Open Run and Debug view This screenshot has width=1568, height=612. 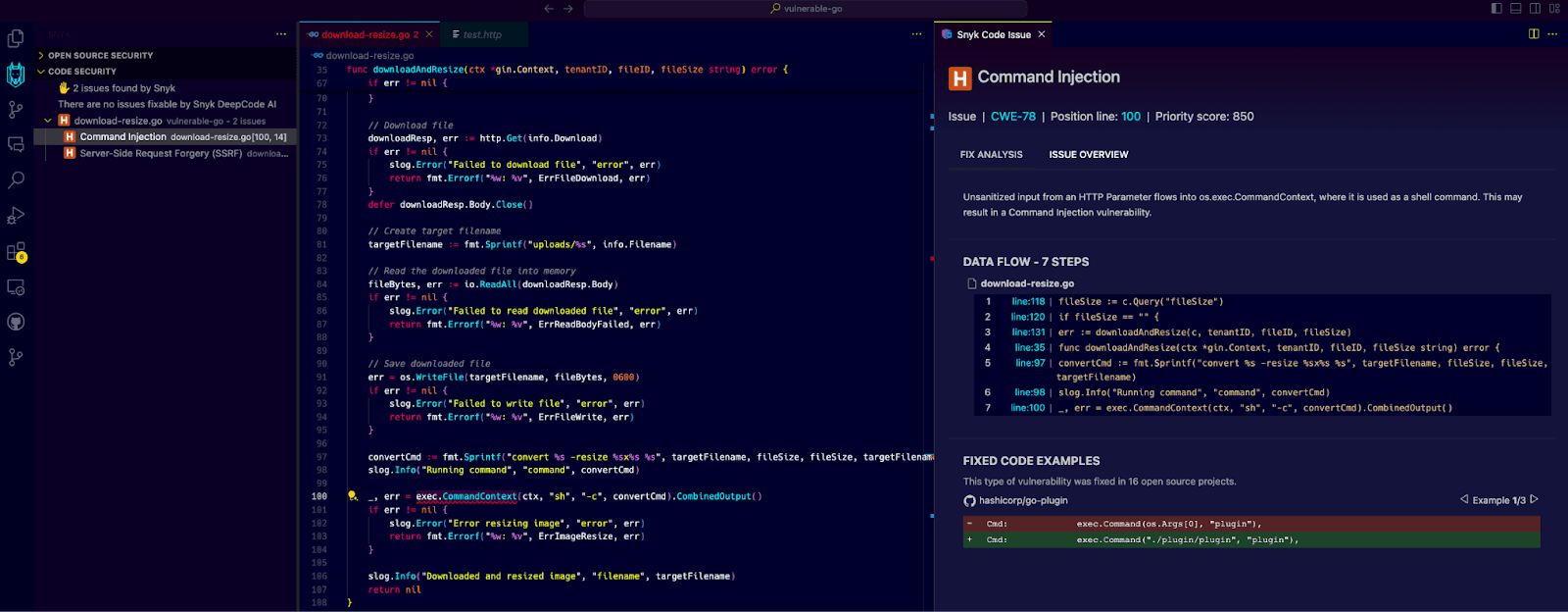point(16,216)
